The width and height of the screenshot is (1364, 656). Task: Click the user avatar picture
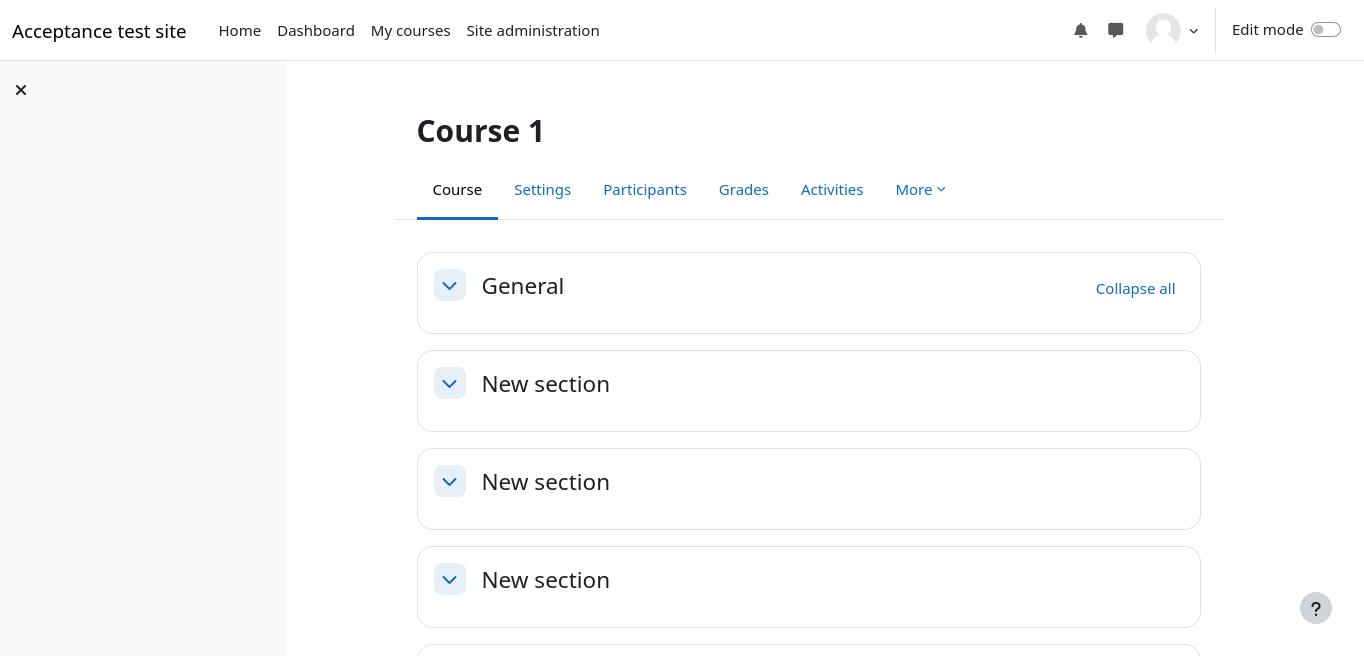[1163, 30]
